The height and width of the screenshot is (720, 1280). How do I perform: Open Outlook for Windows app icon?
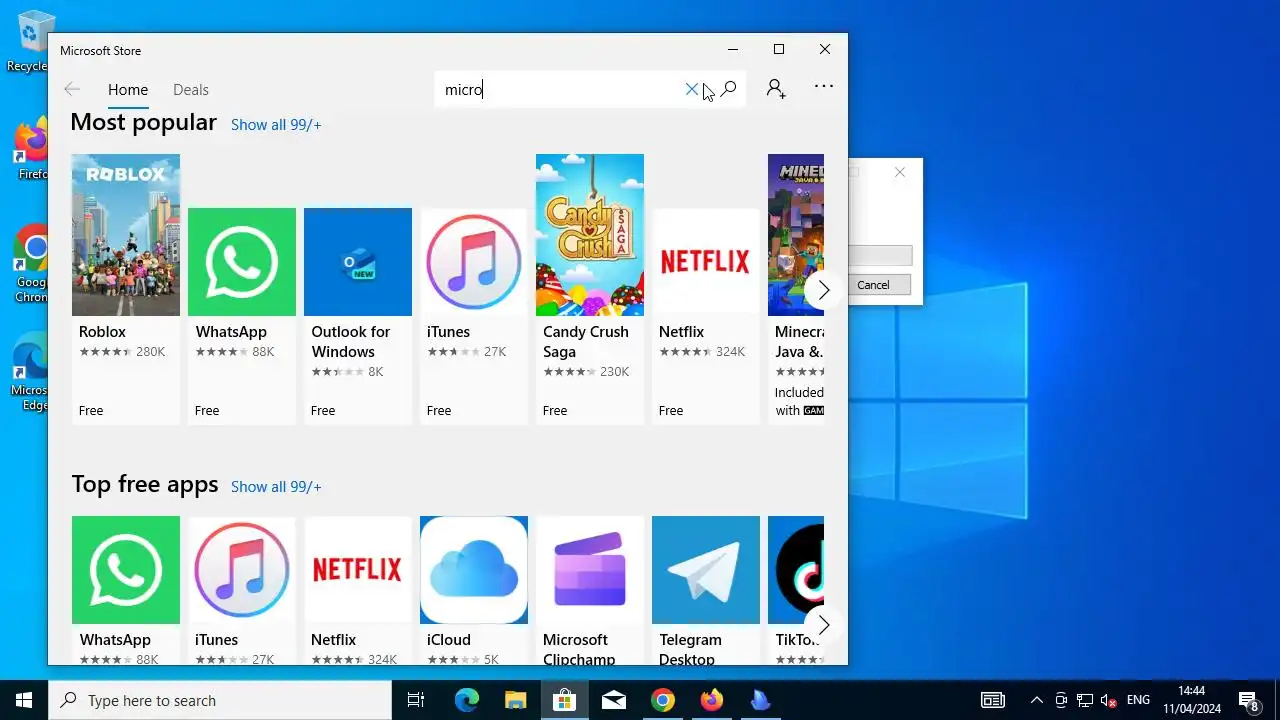point(358,262)
